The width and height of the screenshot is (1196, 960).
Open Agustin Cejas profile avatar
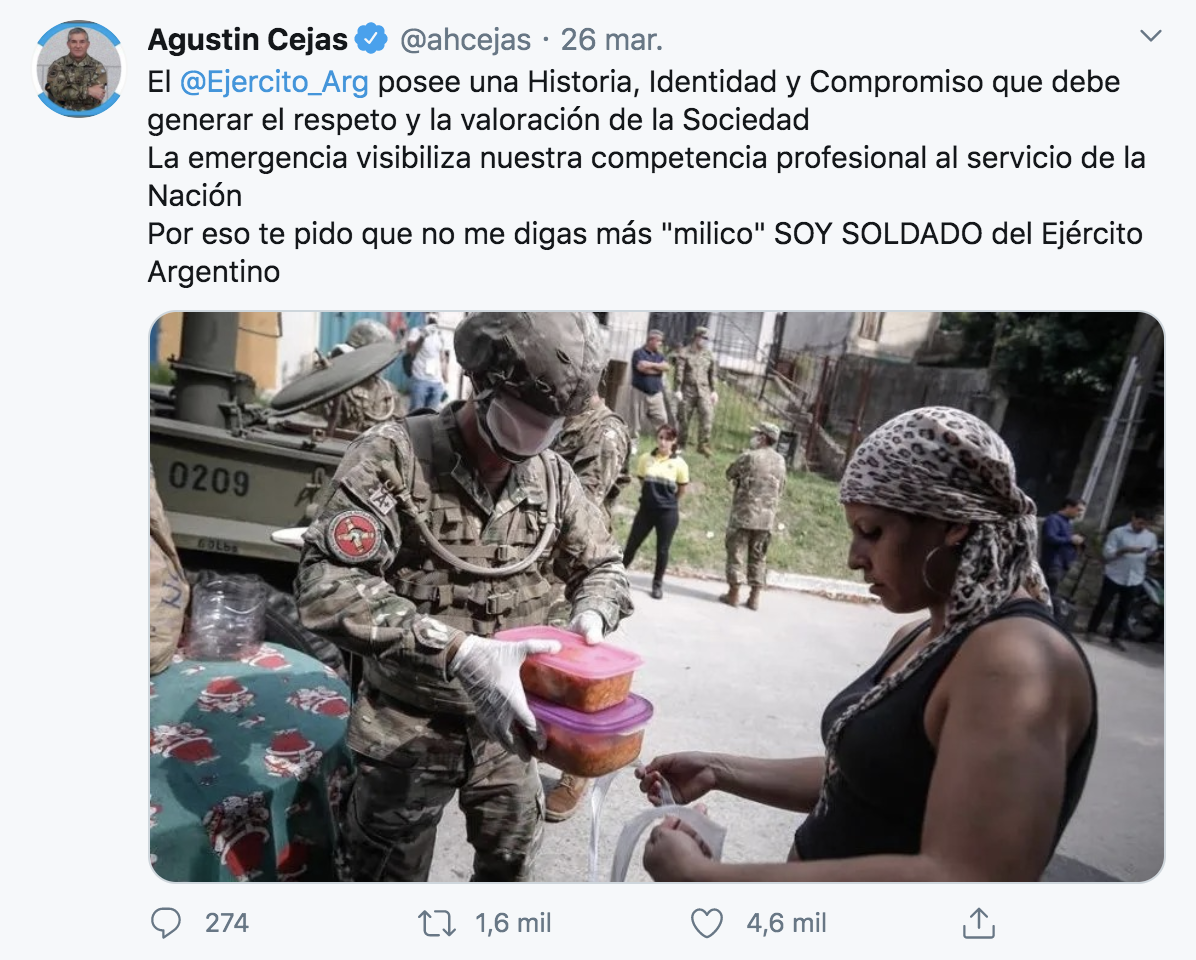79,69
